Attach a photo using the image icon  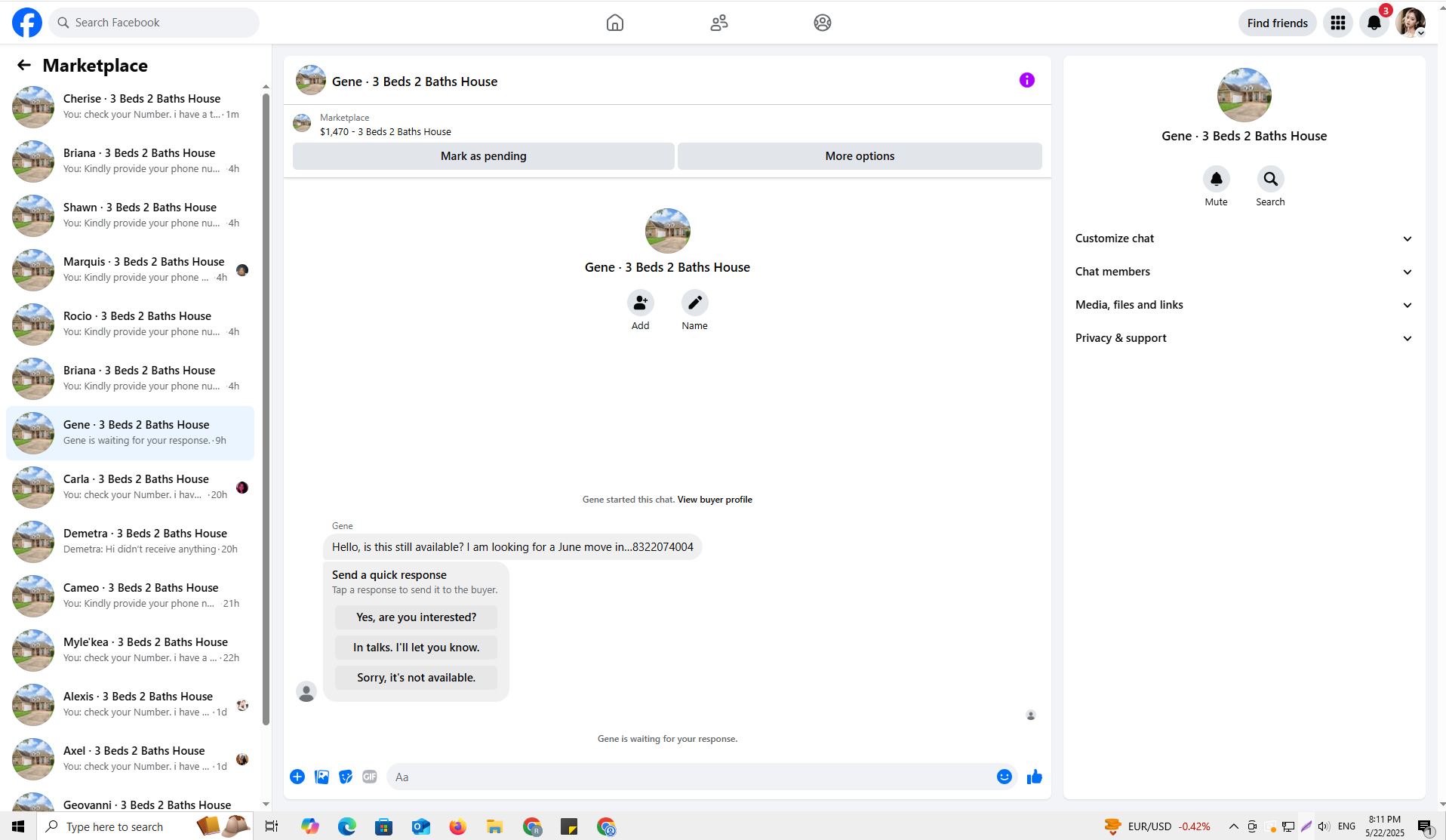pos(322,777)
